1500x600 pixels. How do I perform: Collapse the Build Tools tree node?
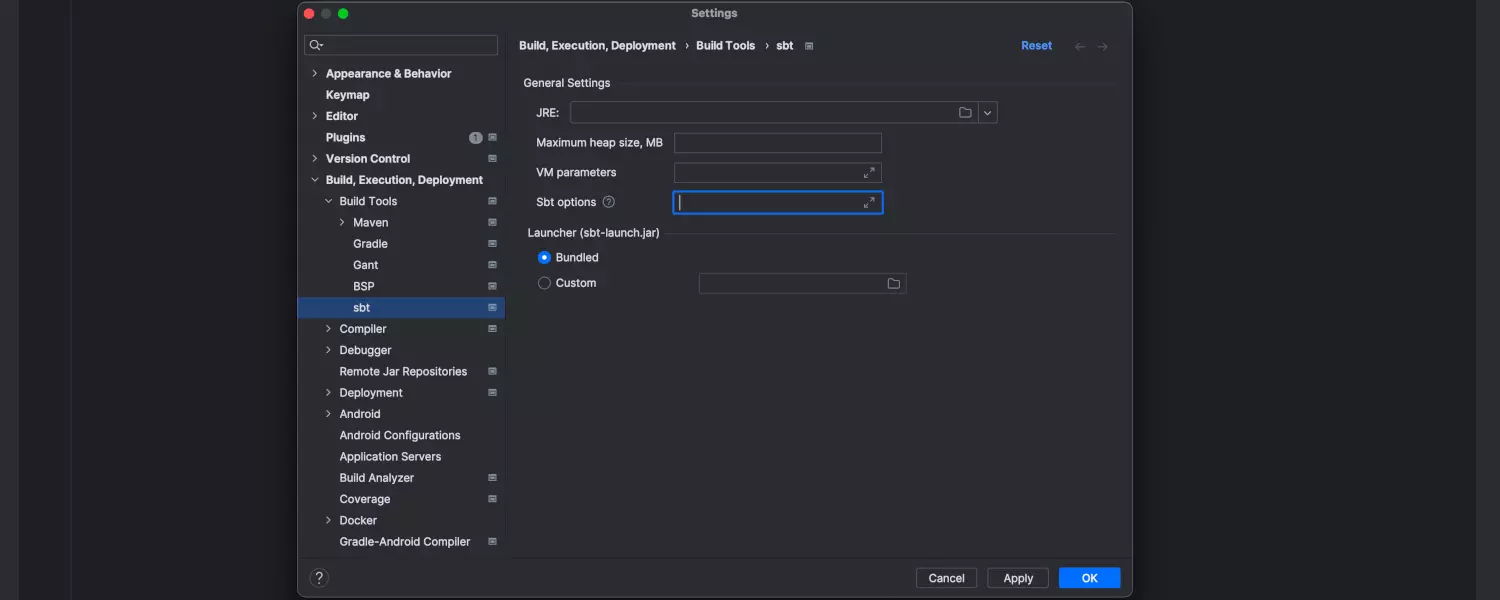coord(329,202)
